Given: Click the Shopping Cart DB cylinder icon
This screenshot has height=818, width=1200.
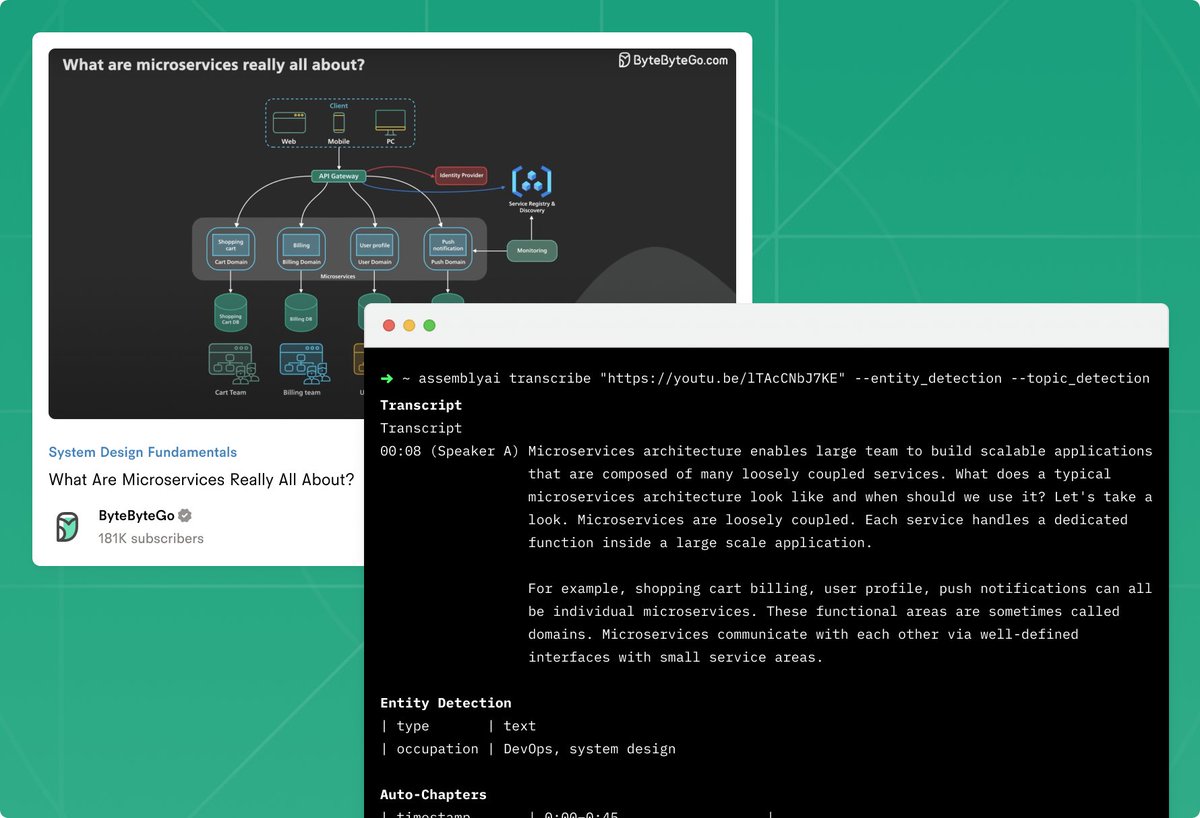Looking at the screenshot, I should 231,313.
